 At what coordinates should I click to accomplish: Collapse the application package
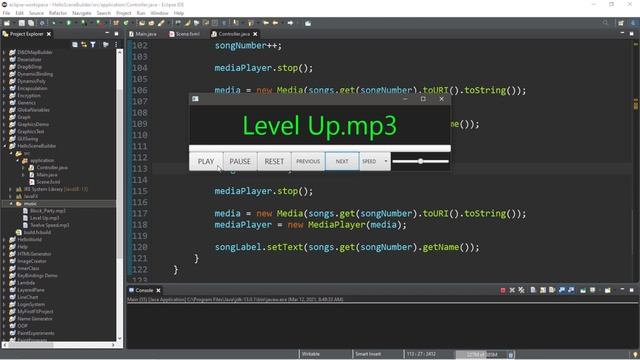pos(18,160)
